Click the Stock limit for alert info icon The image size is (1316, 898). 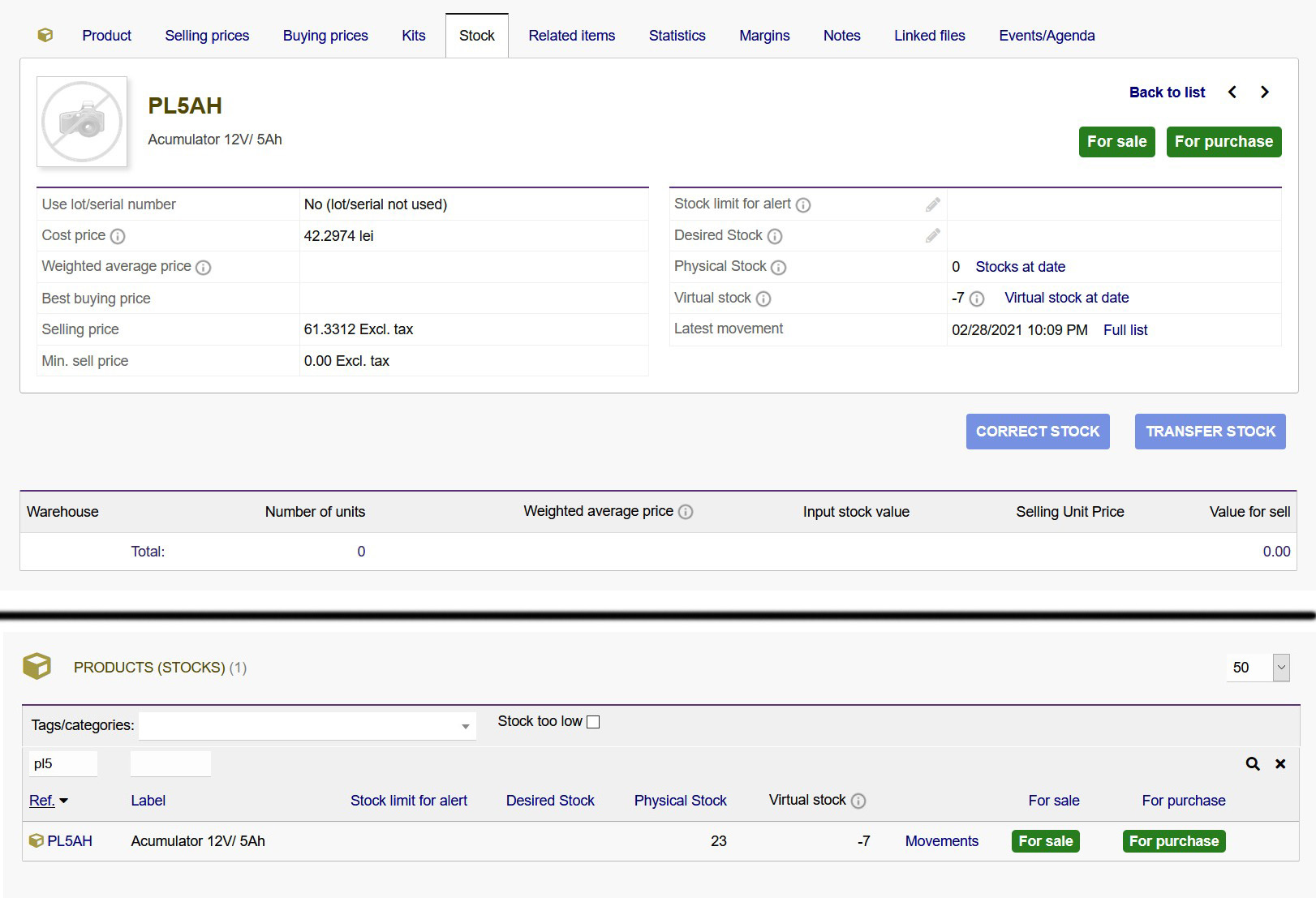point(803,204)
